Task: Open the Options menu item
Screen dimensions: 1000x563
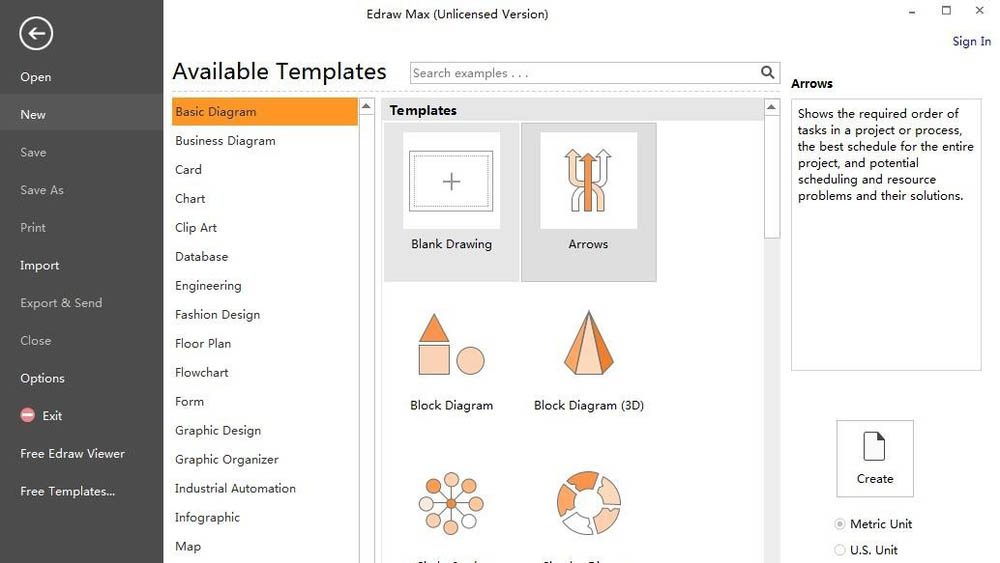Action: 42,378
